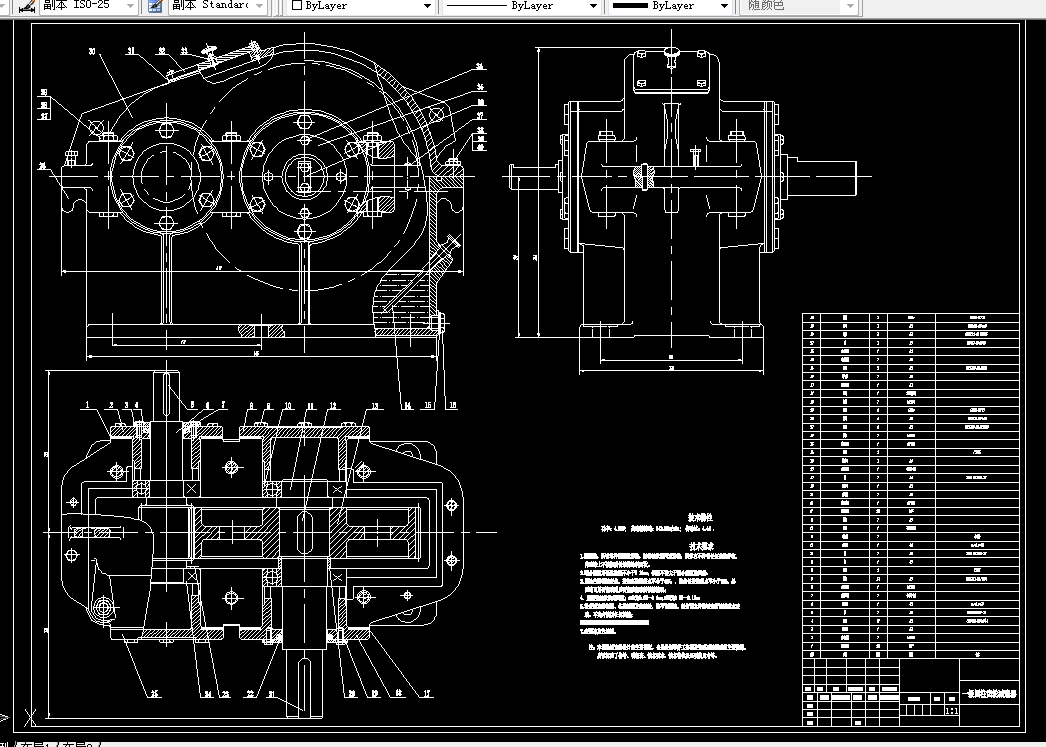Select part label "12" above the plan view
Image resolution: width=1046 pixels, height=747 pixels.
point(333,406)
